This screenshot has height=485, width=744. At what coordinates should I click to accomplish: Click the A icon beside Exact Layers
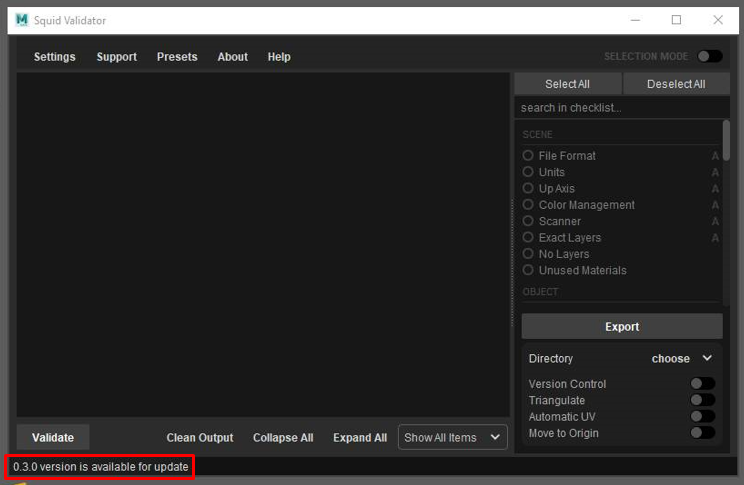(x=715, y=238)
